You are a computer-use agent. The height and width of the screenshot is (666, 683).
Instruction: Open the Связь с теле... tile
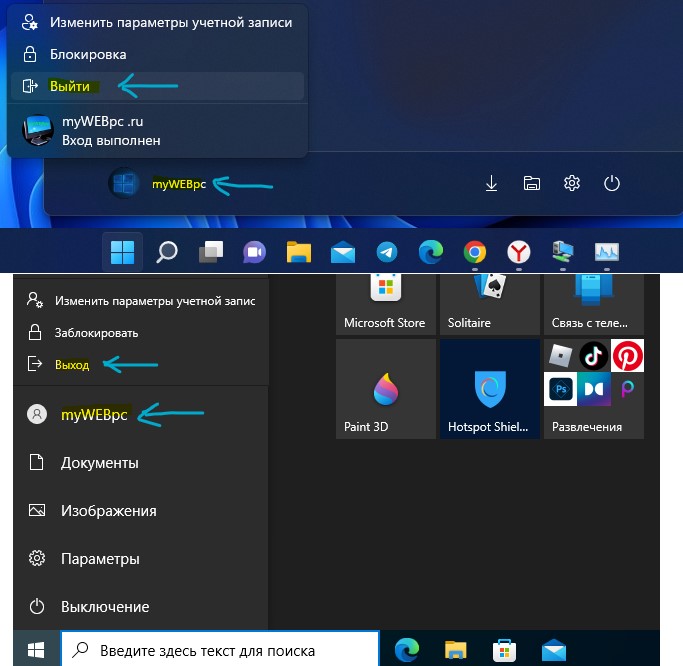[594, 305]
